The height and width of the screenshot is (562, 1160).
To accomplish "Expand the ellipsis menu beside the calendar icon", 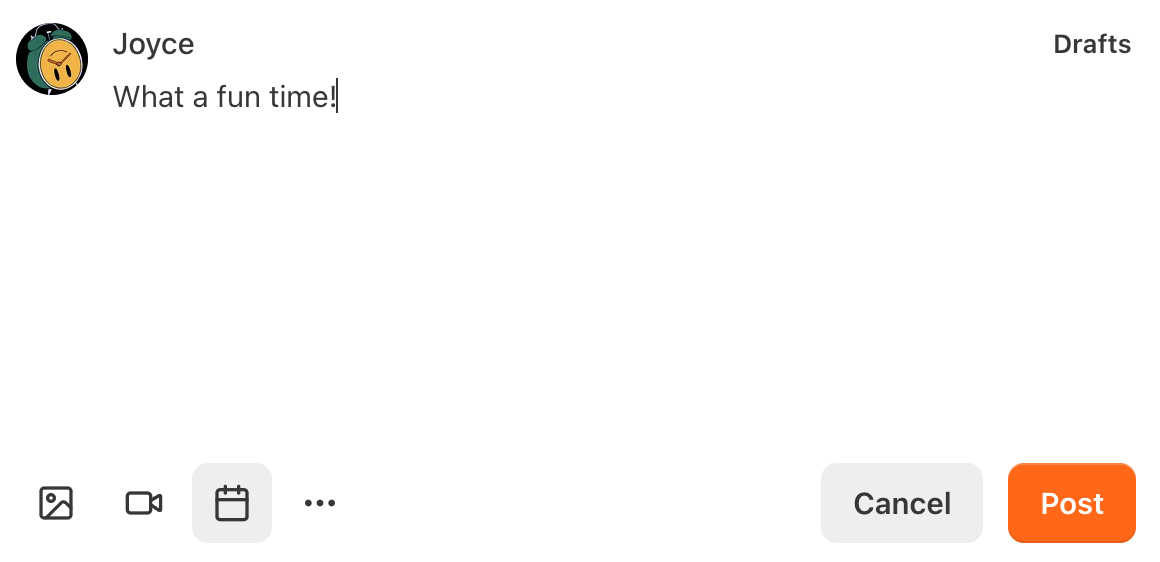I will (320, 503).
